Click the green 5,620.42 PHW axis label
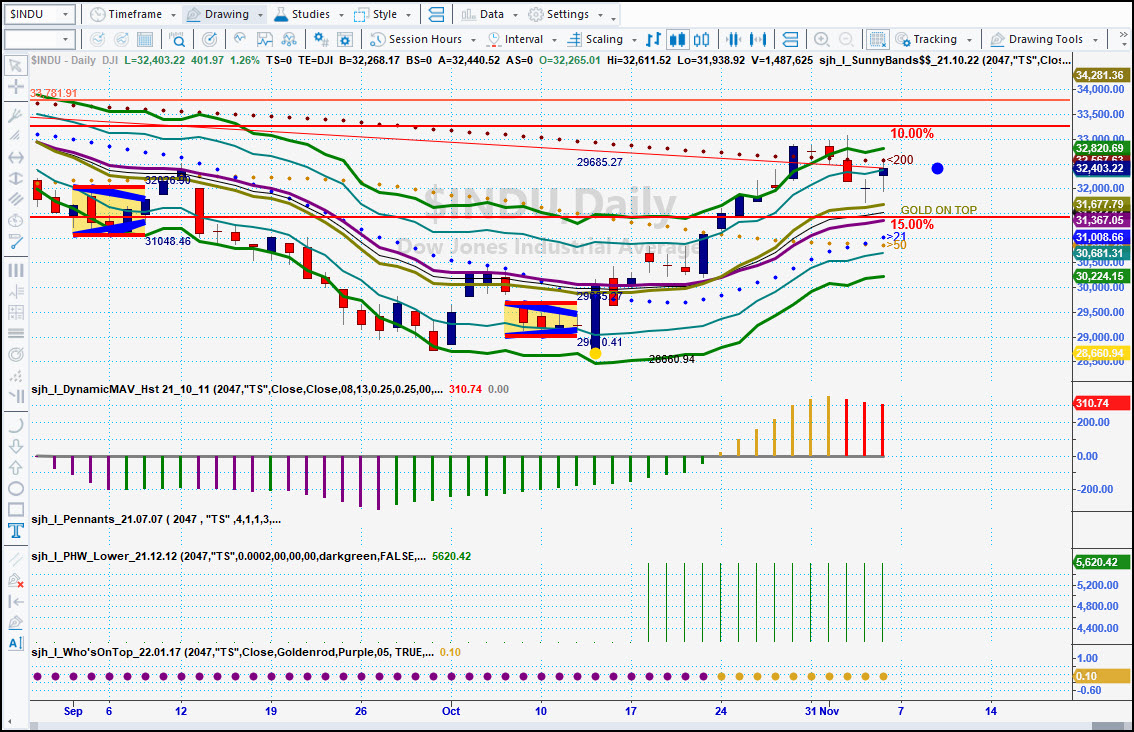Viewport: 1134px width, 732px height. point(1100,562)
